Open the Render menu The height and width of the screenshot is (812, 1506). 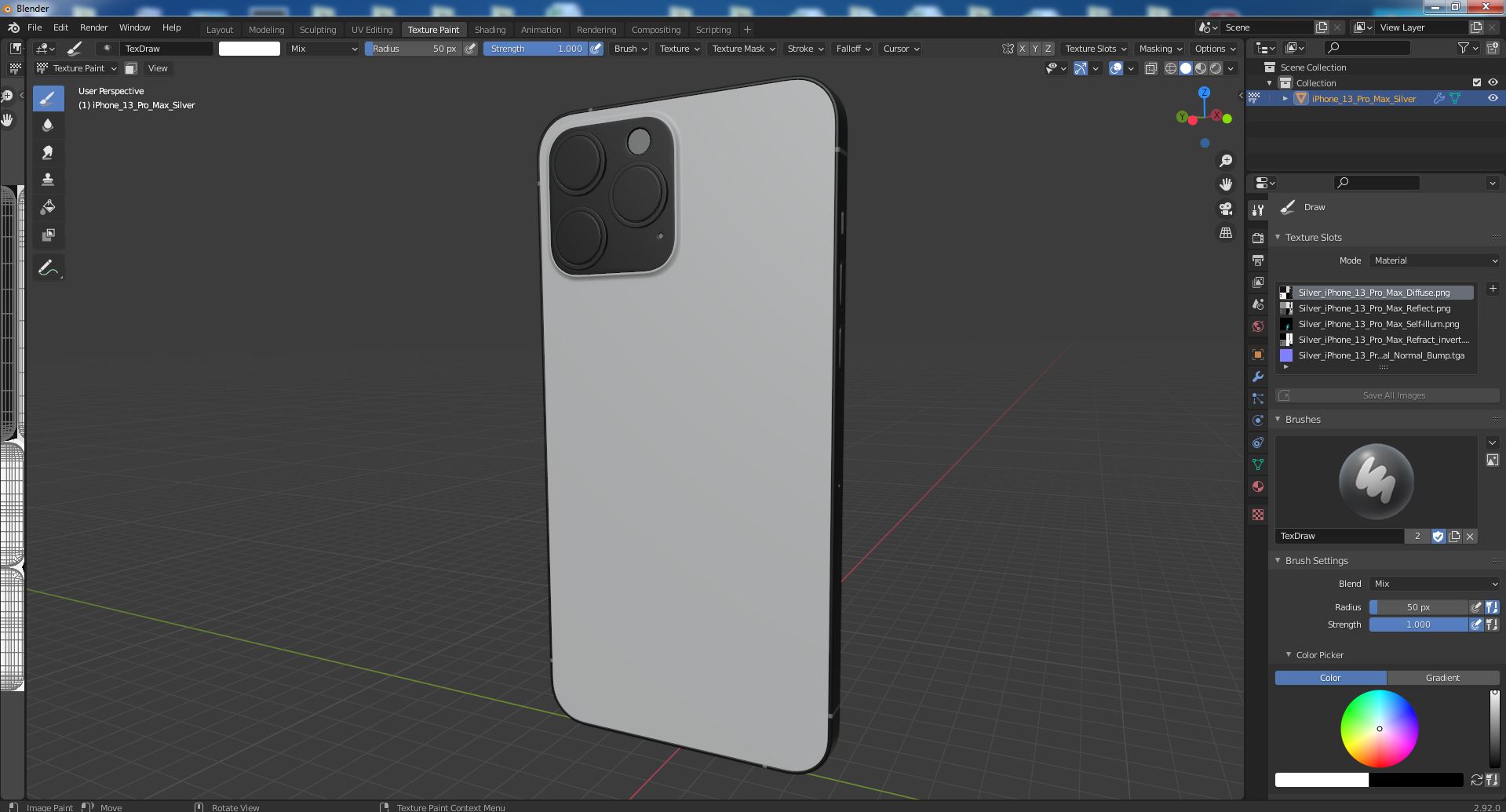(93, 27)
